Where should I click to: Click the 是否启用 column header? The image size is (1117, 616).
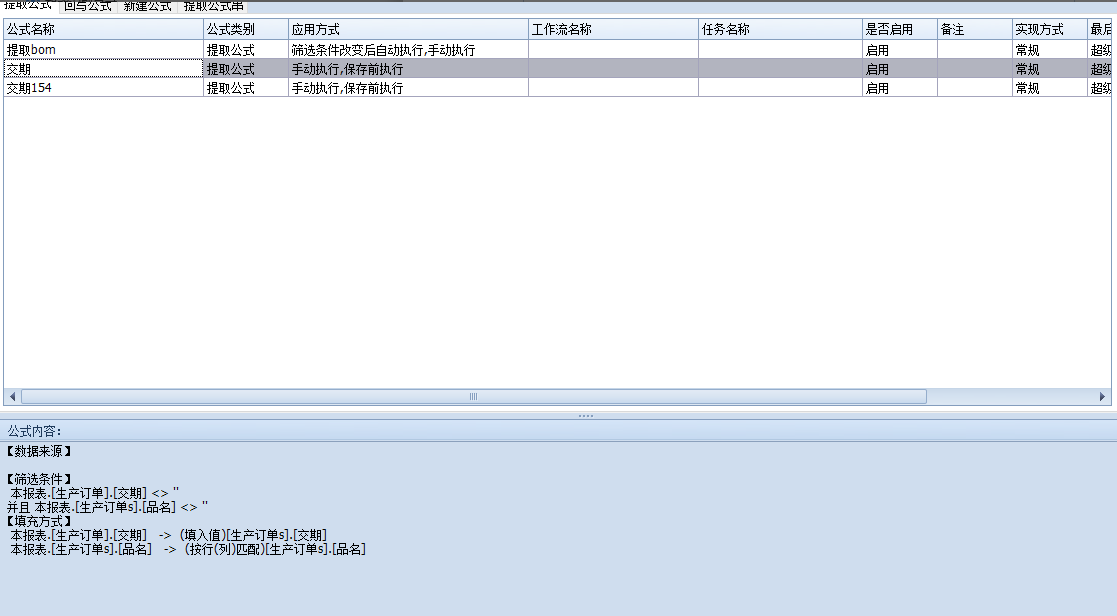click(899, 30)
